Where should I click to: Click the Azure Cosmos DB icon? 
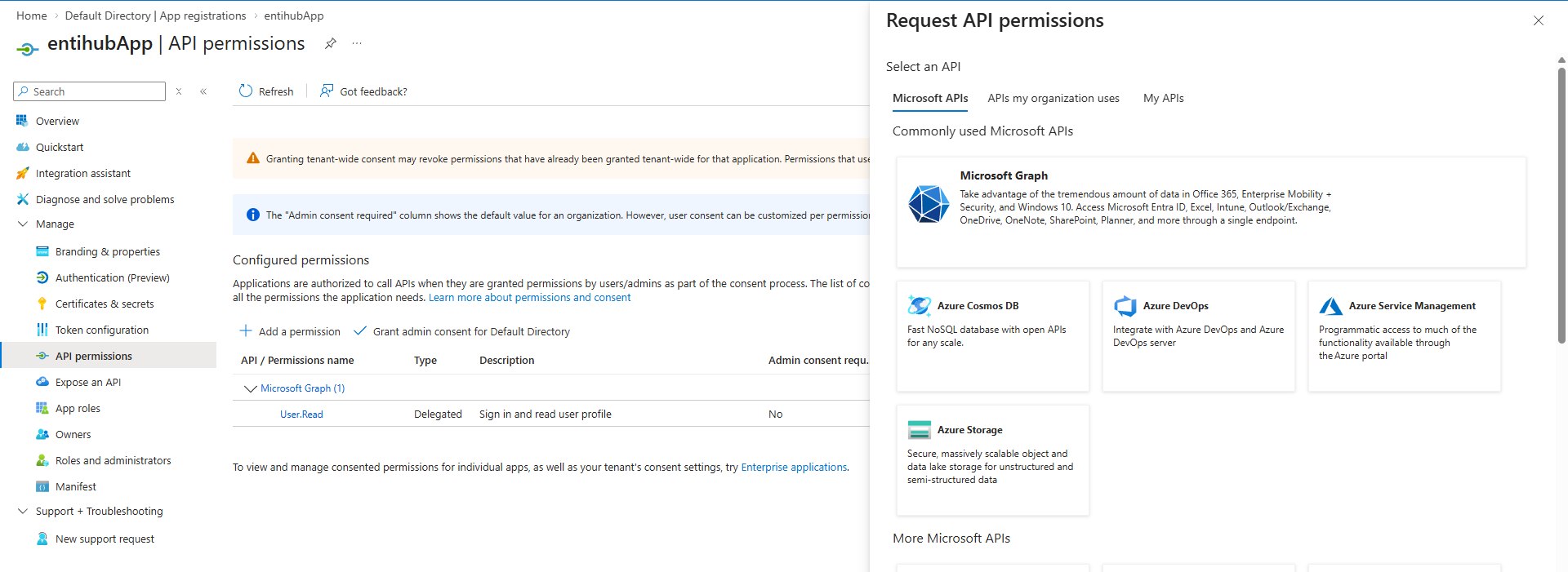(920, 306)
